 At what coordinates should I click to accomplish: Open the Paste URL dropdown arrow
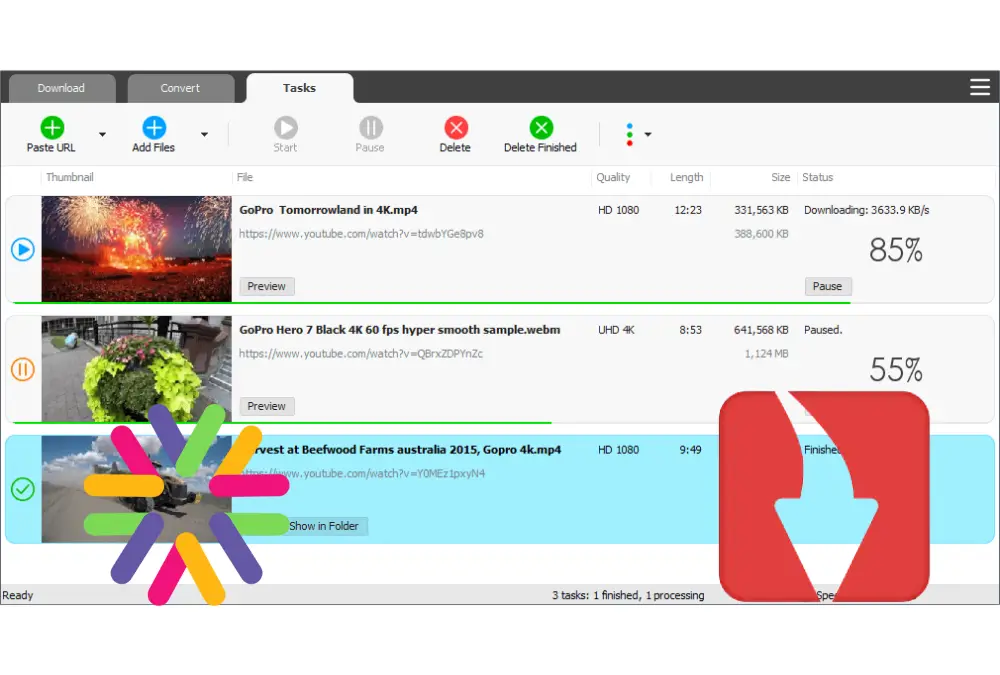click(x=102, y=135)
